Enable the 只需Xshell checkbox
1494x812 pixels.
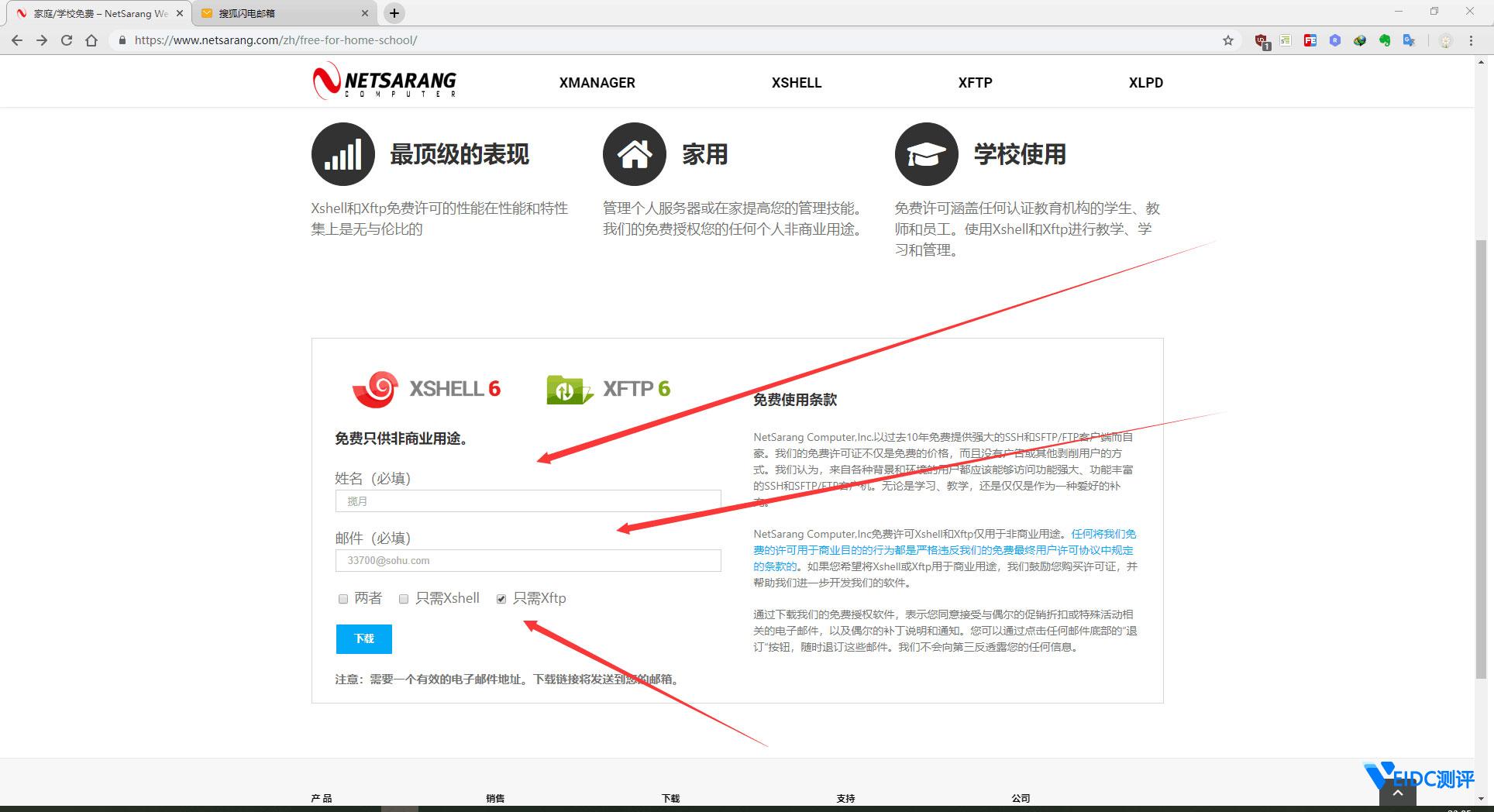pyautogui.click(x=403, y=598)
